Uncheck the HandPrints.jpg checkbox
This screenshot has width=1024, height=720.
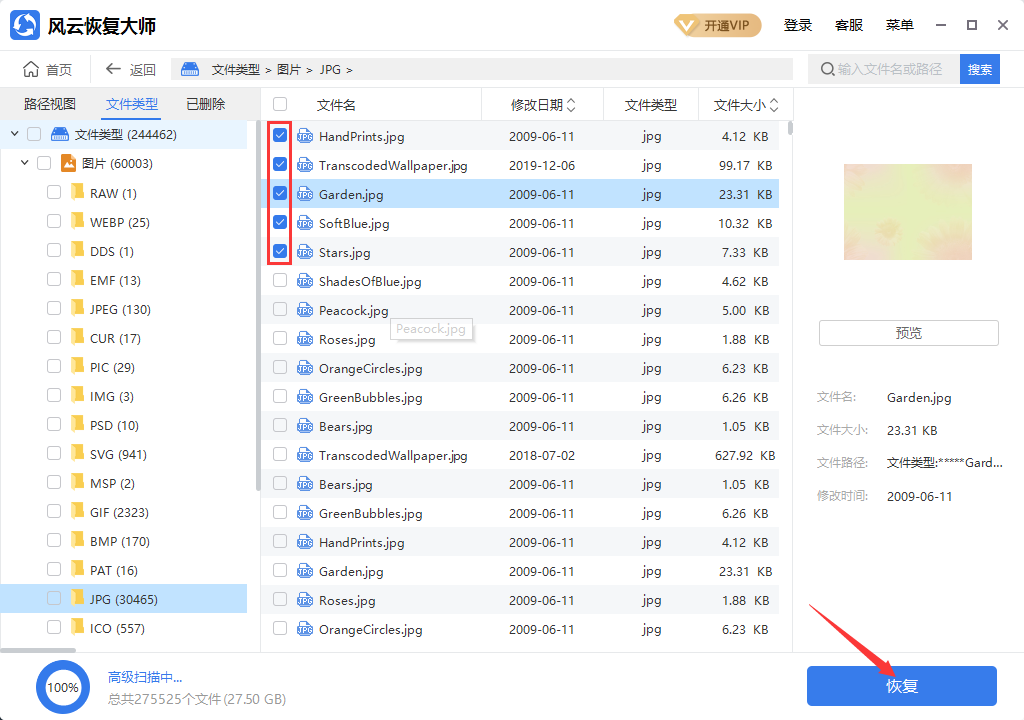280,136
